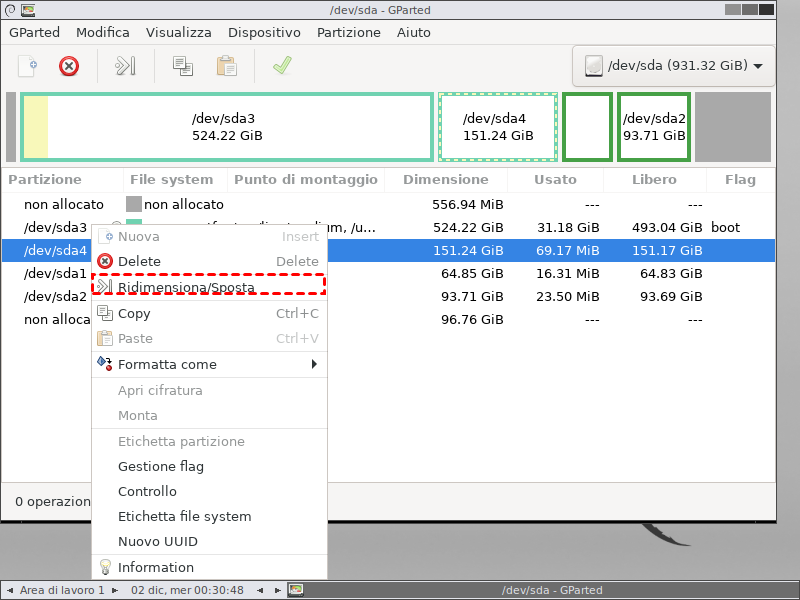Click the /dev/sda - GParted taskbar entry
Screen dimensions: 800x600
(x=552, y=590)
